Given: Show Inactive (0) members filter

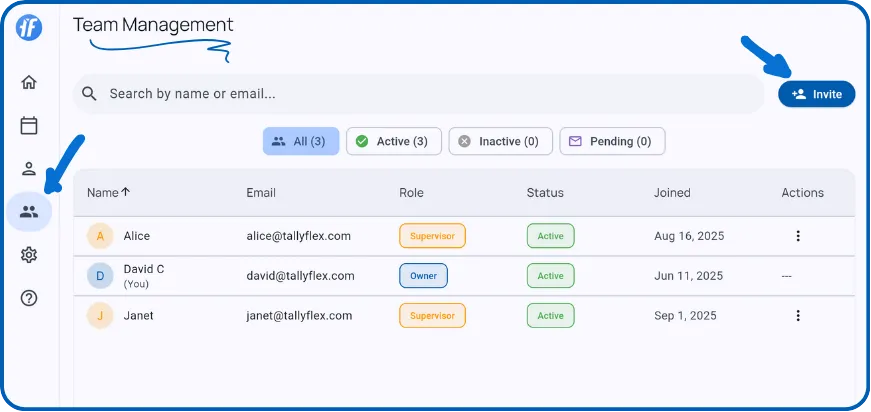Looking at the screenshot, I should pyautogui.click(x=500, y=142).
